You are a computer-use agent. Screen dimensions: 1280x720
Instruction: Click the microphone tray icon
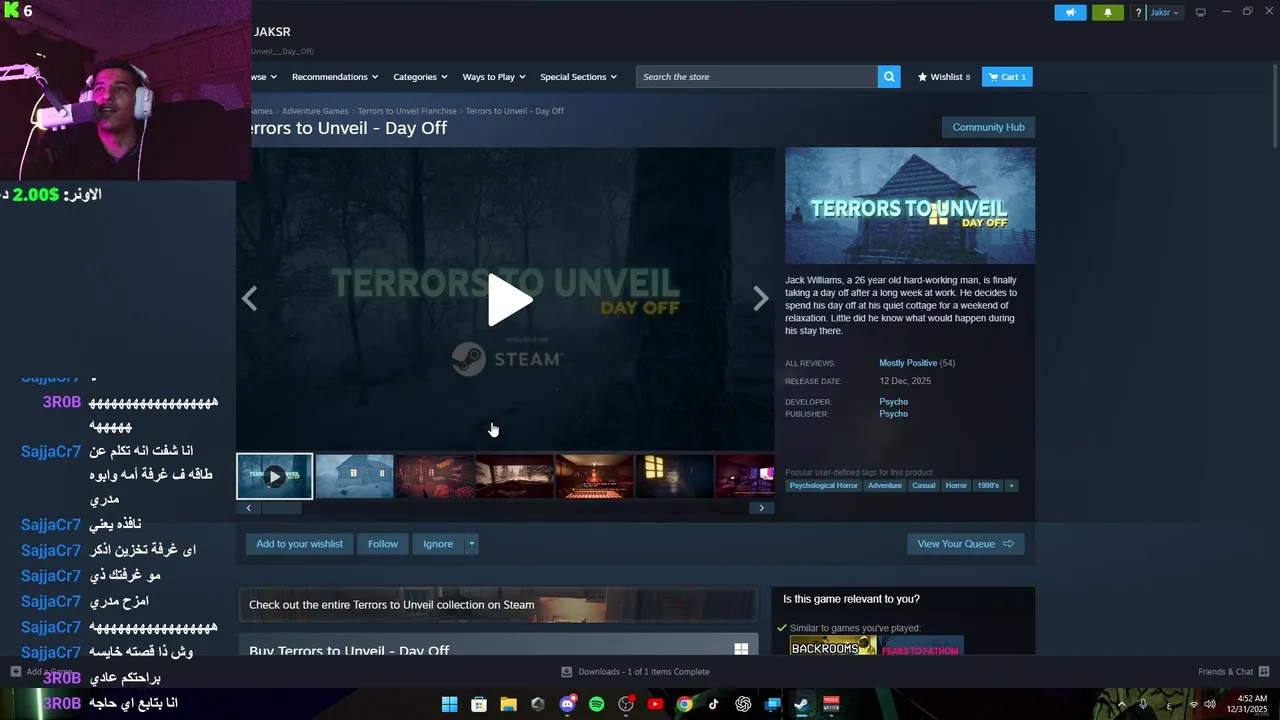click(x=1143, y=704)
